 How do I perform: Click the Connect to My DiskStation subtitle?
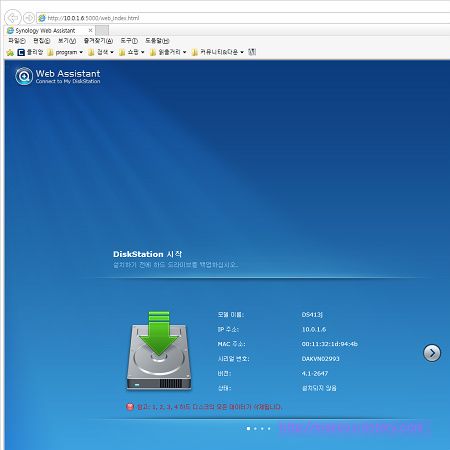(x=68, y=81)
